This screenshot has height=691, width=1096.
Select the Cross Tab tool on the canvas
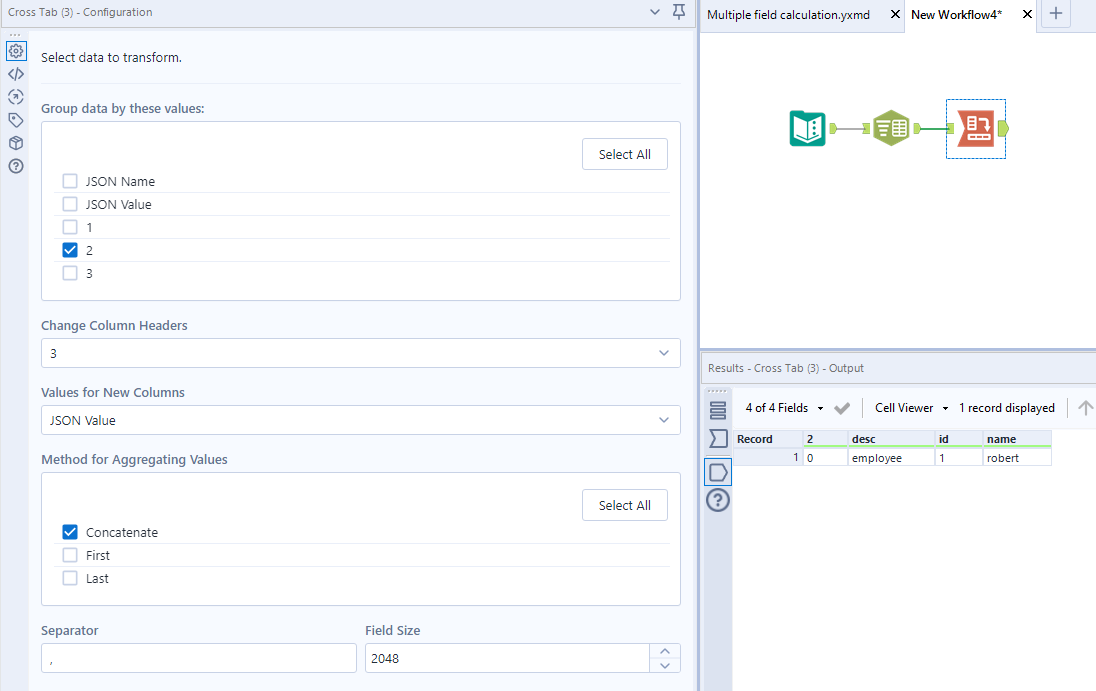coord(975,128)
